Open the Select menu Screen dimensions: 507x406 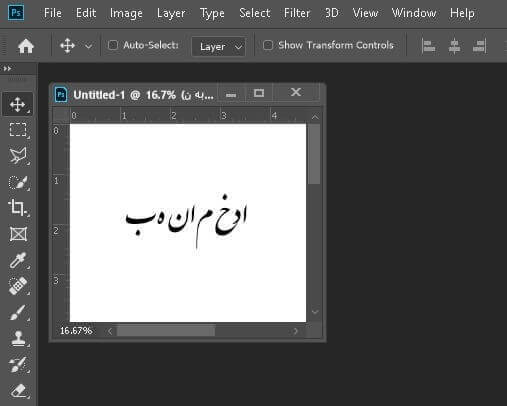pyautogui.click(x=254, y=13)
